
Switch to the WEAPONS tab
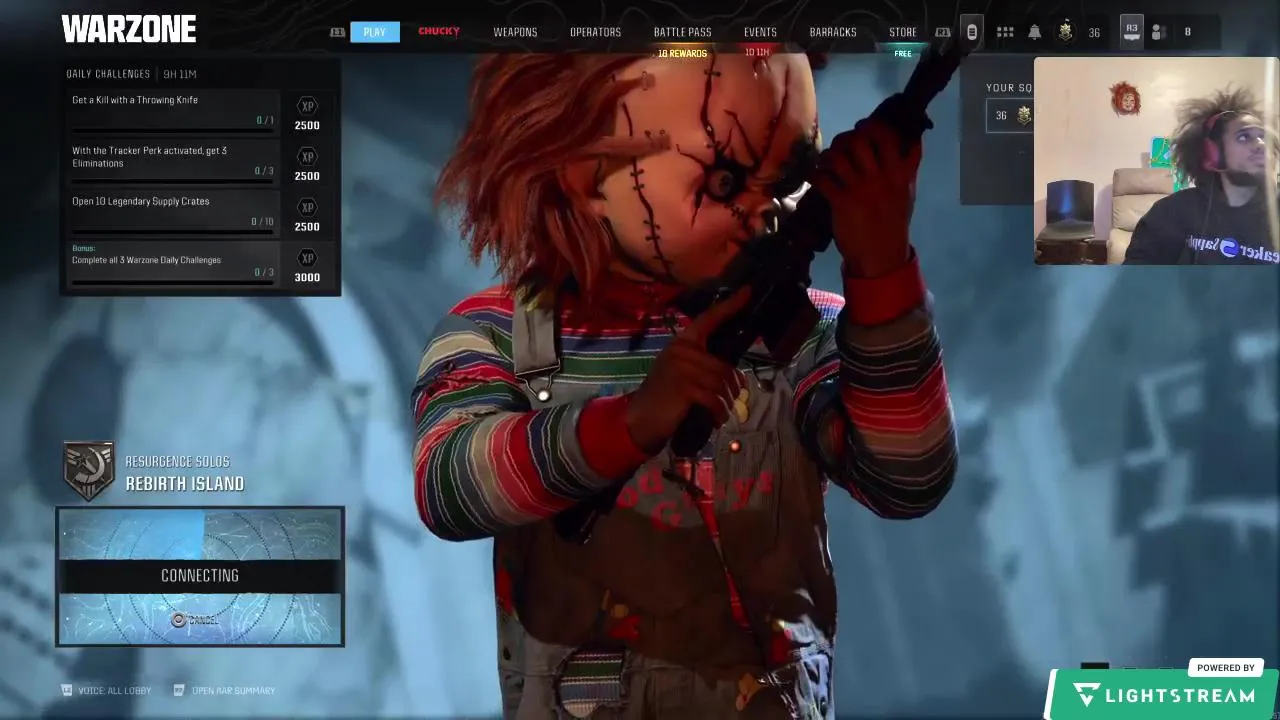515,32
